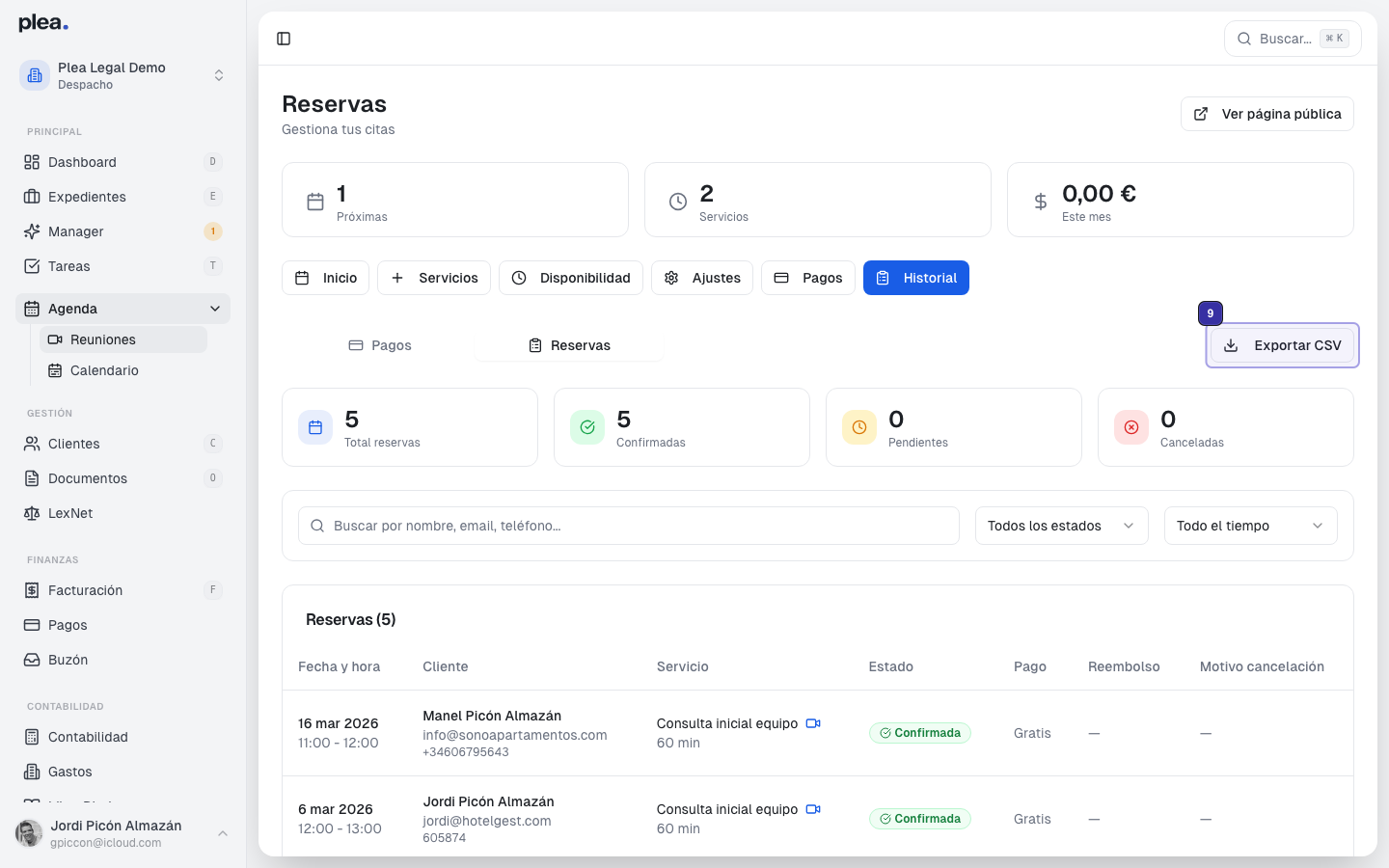Screen dimensions: 1389x868
Task: Click phone +34606795643
Action: click(466, 752)
